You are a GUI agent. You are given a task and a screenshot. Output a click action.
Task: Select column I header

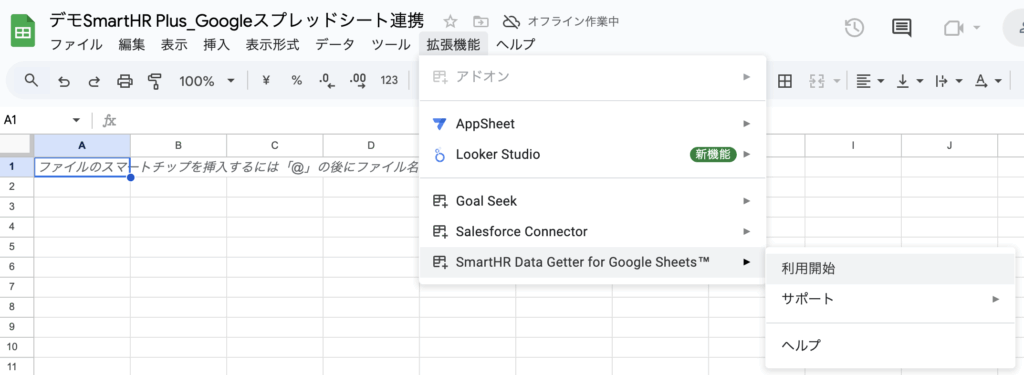(853, 145)
